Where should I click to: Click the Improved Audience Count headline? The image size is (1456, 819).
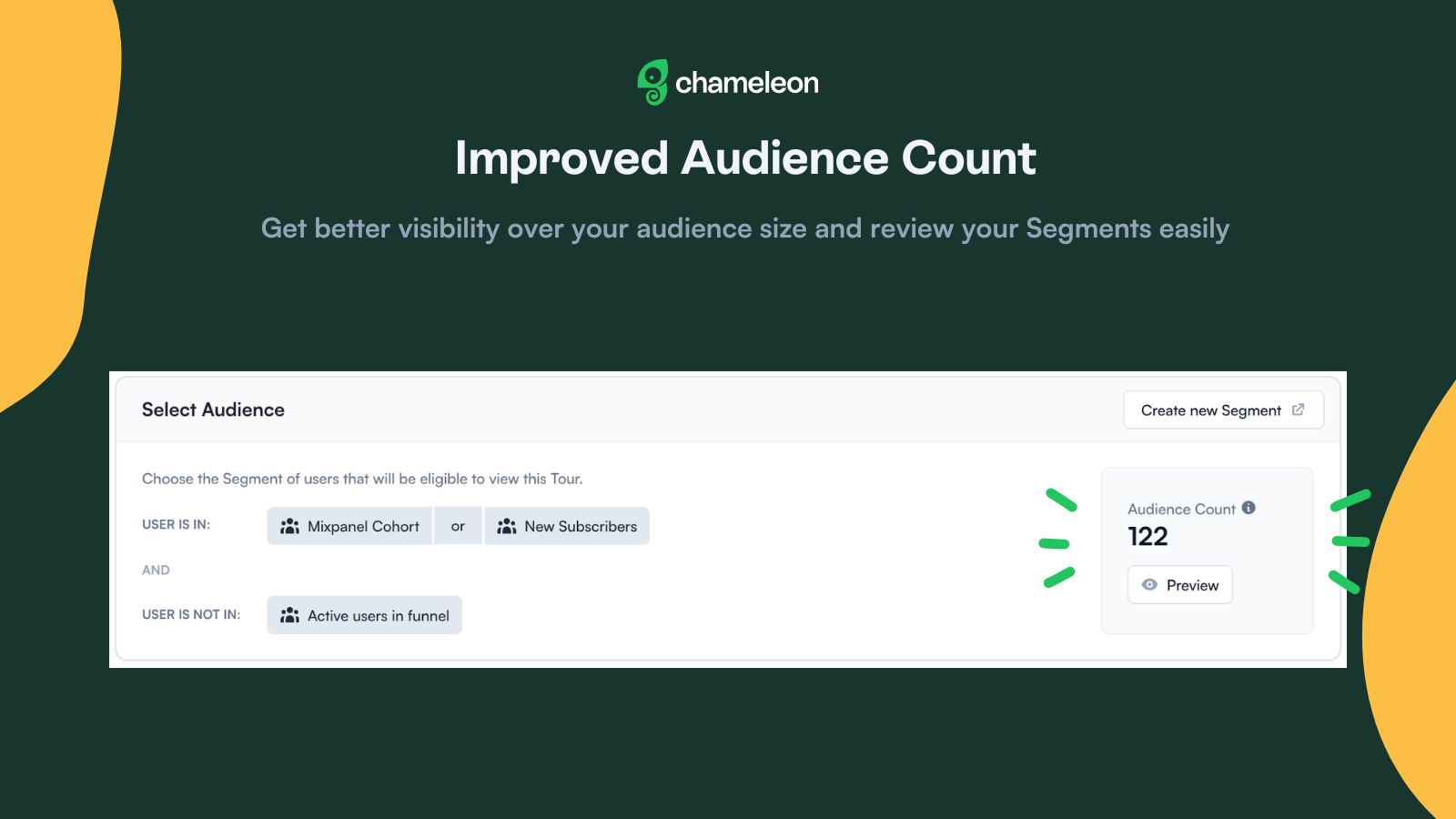pyautogui.click(x=745, y=157)
